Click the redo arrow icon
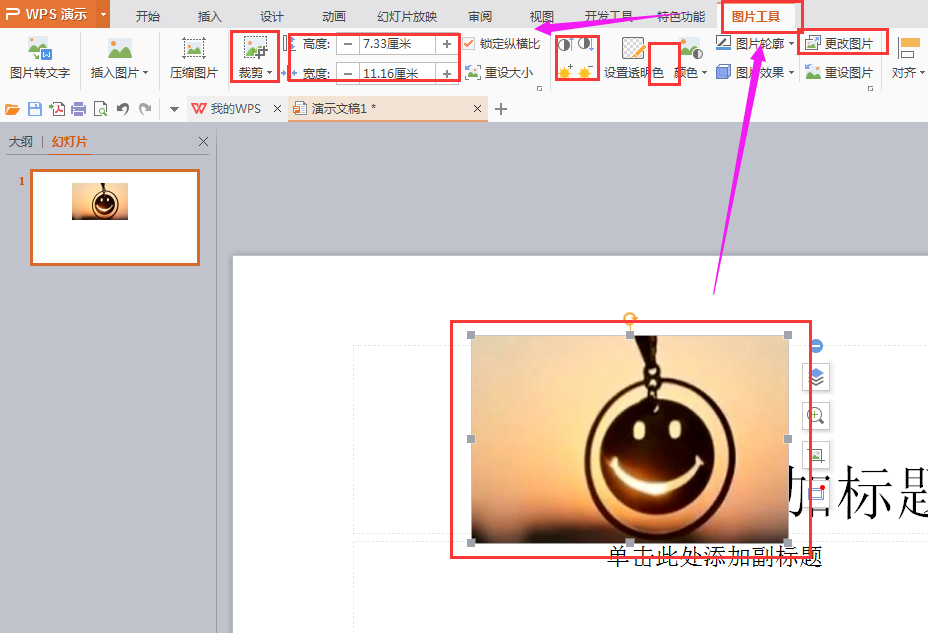 pos(145,109)
